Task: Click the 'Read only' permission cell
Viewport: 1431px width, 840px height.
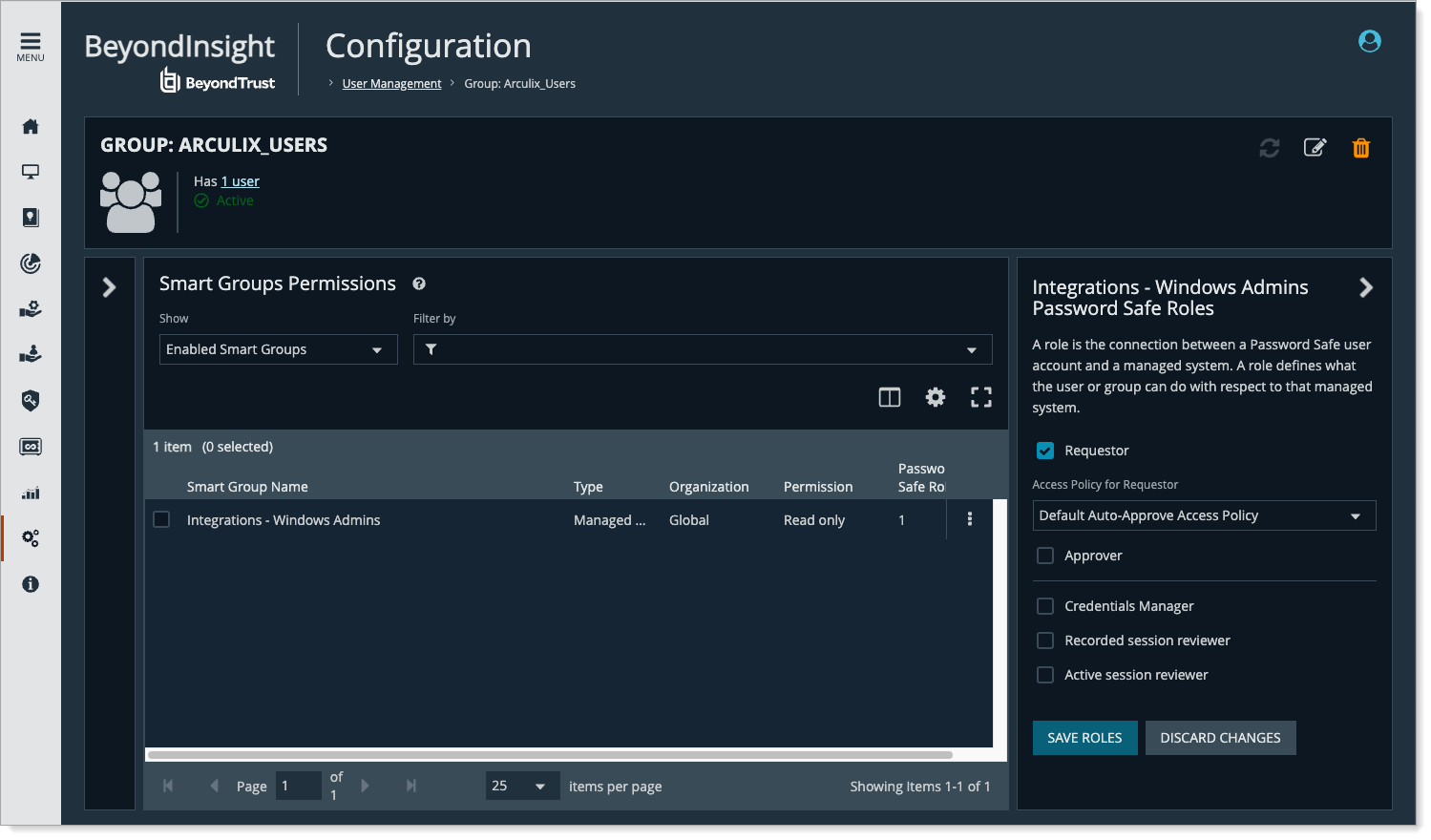Action: point(814,520)
